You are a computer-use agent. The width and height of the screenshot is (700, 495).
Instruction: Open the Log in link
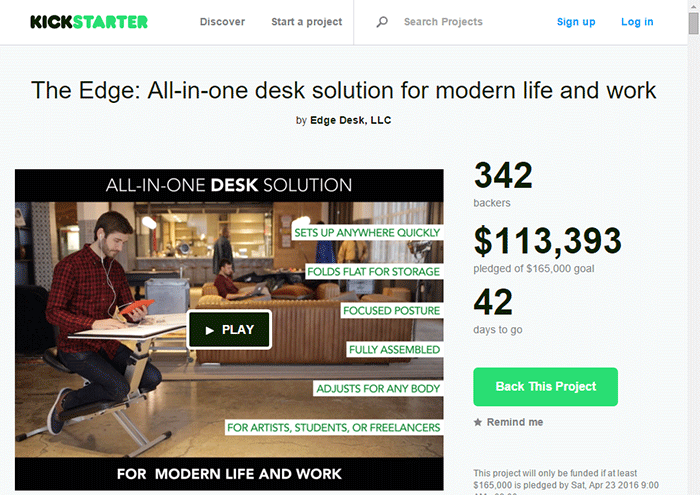(637, 22)
